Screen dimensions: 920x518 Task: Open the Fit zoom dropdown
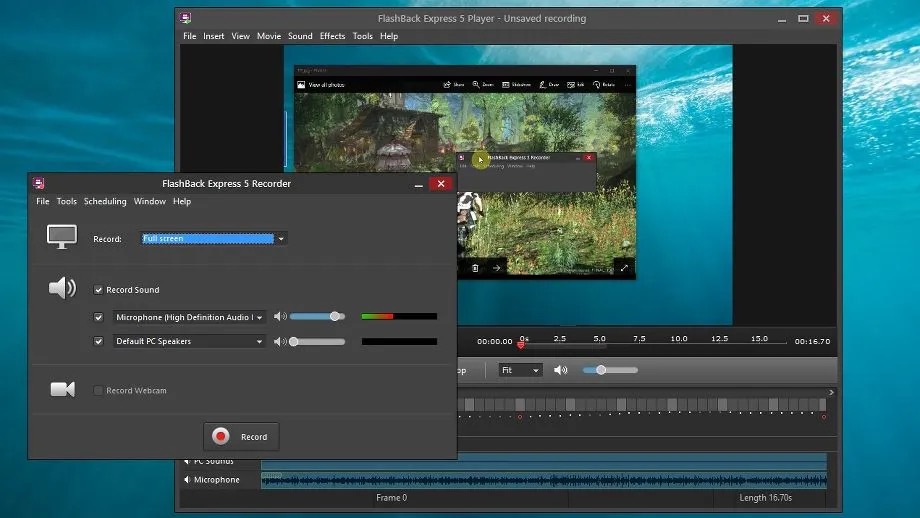[520, 370]
